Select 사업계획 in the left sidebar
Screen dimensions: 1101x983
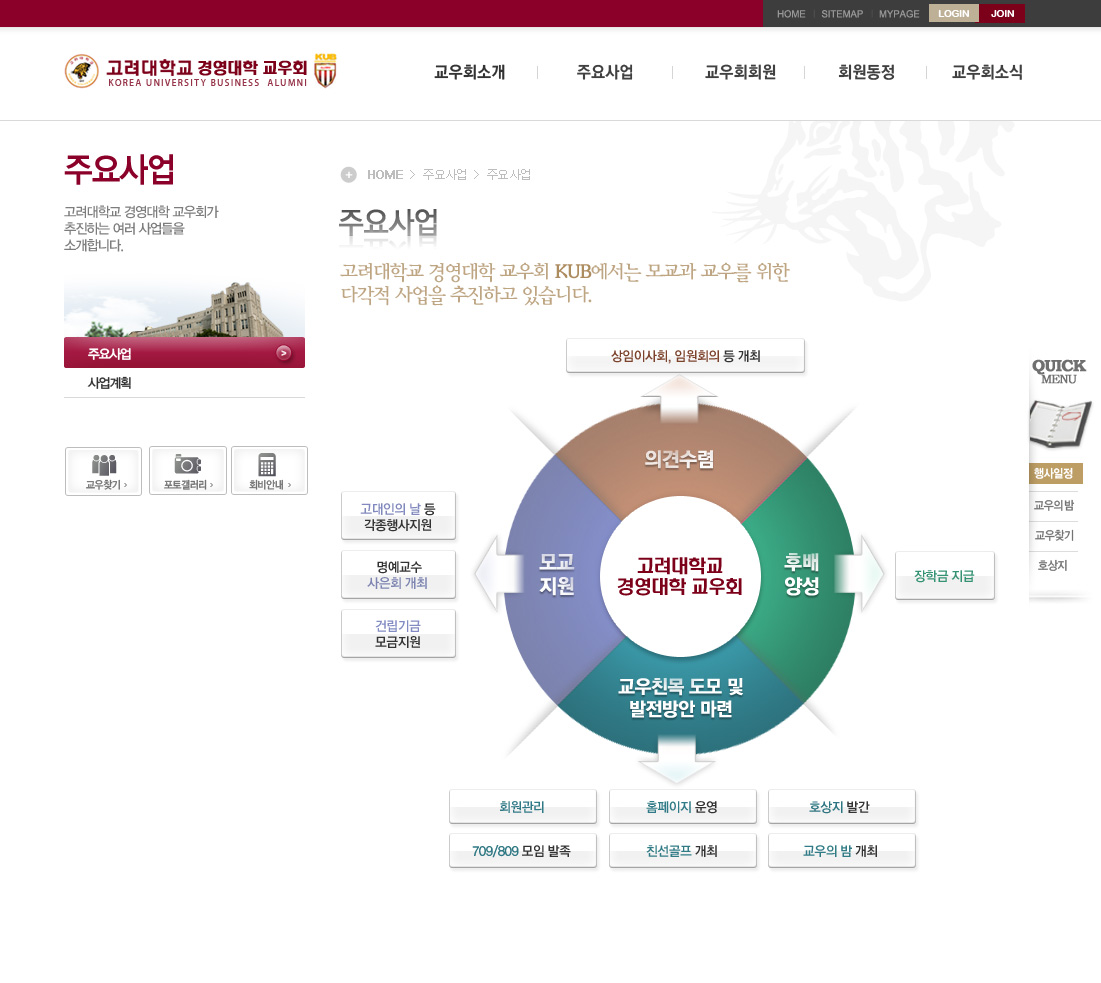[x=110, y=383]
